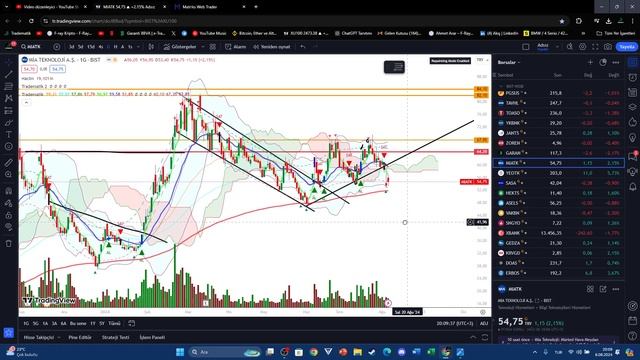Image resolution: width=640 pixels, height=360 pixels.
Task: Open the watchlist three-dots menu
Action: click(x=616, y=62)
